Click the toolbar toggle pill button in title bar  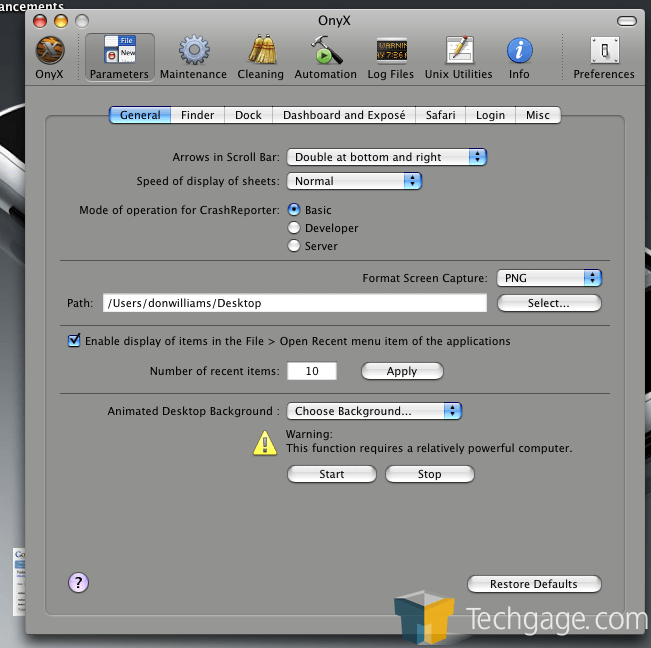point(627,21)
